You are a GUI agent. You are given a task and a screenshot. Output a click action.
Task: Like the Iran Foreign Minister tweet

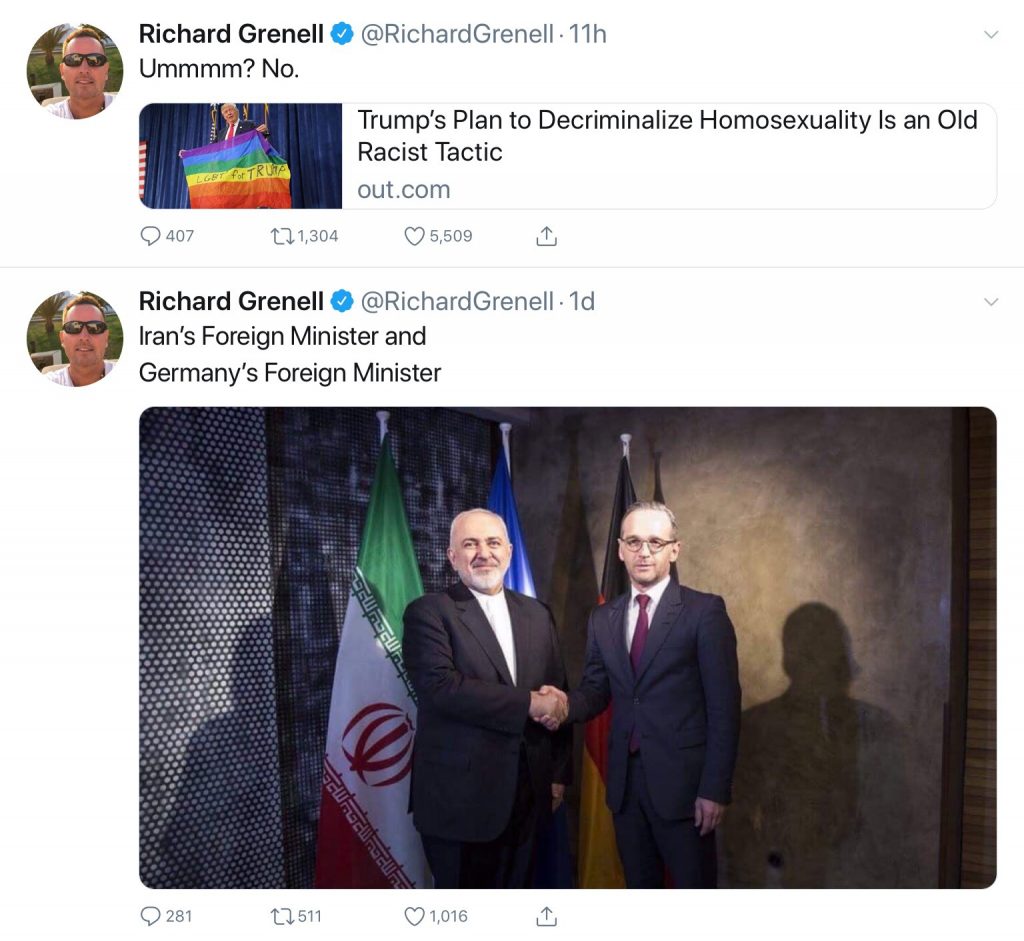(x=415, y=916)
